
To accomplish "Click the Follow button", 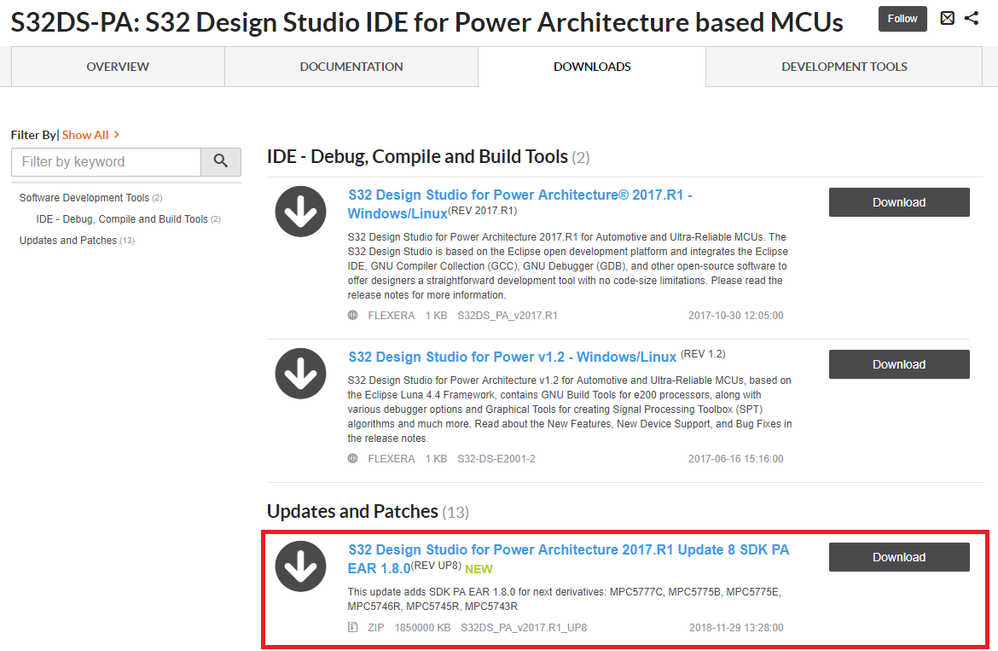I will coord(903,19).
